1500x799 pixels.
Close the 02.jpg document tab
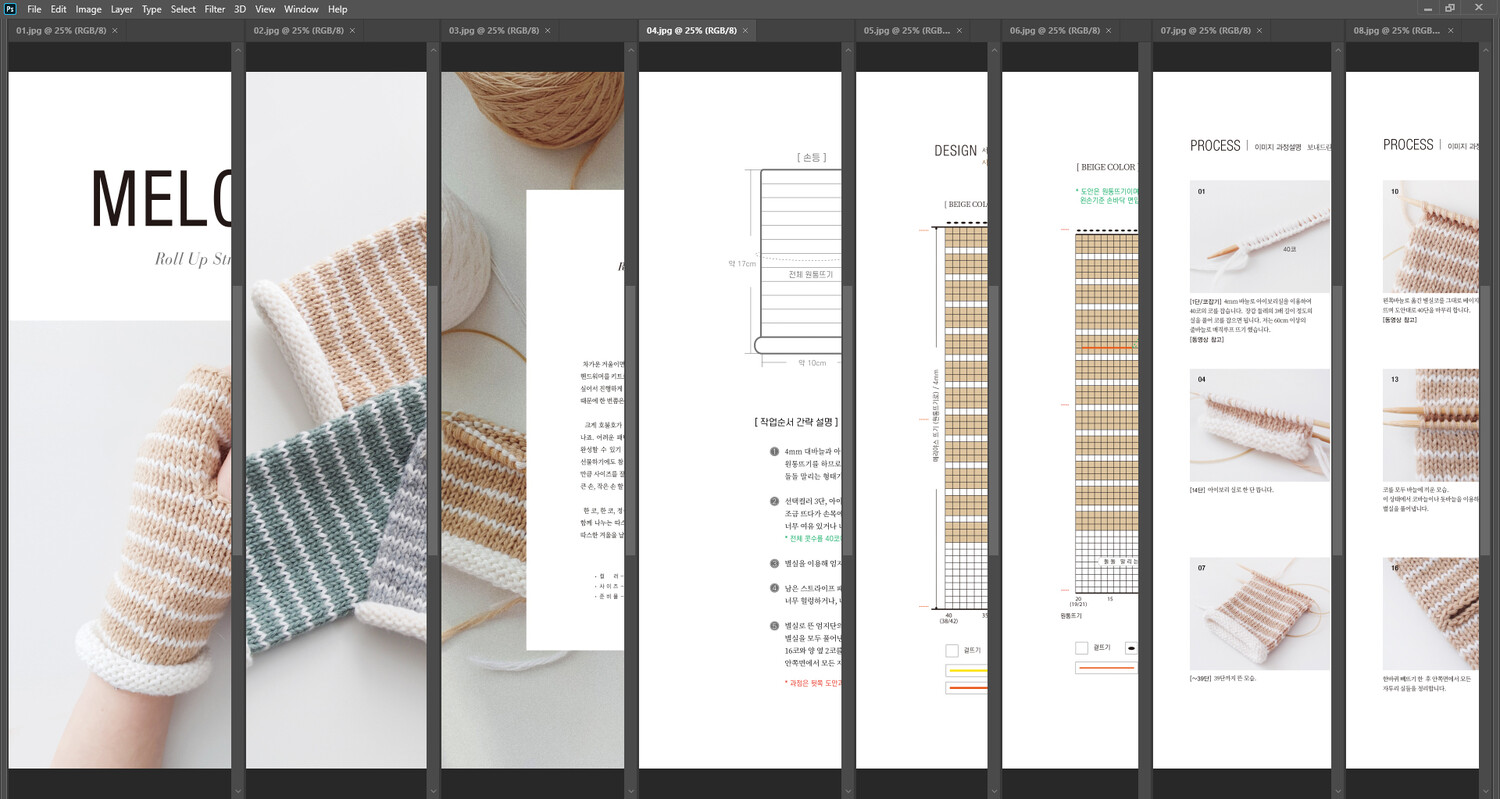click(352, 31)
